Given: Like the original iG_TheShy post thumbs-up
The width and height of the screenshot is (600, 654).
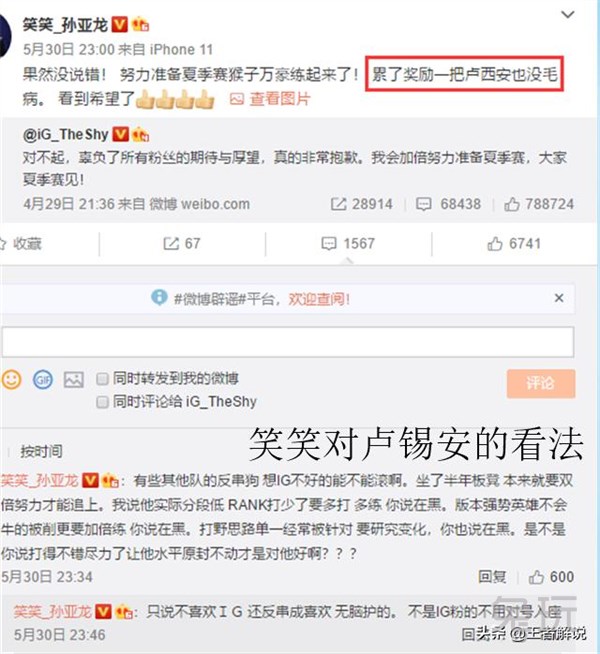Looking at the screenshot, I should [x=512, y=204].
